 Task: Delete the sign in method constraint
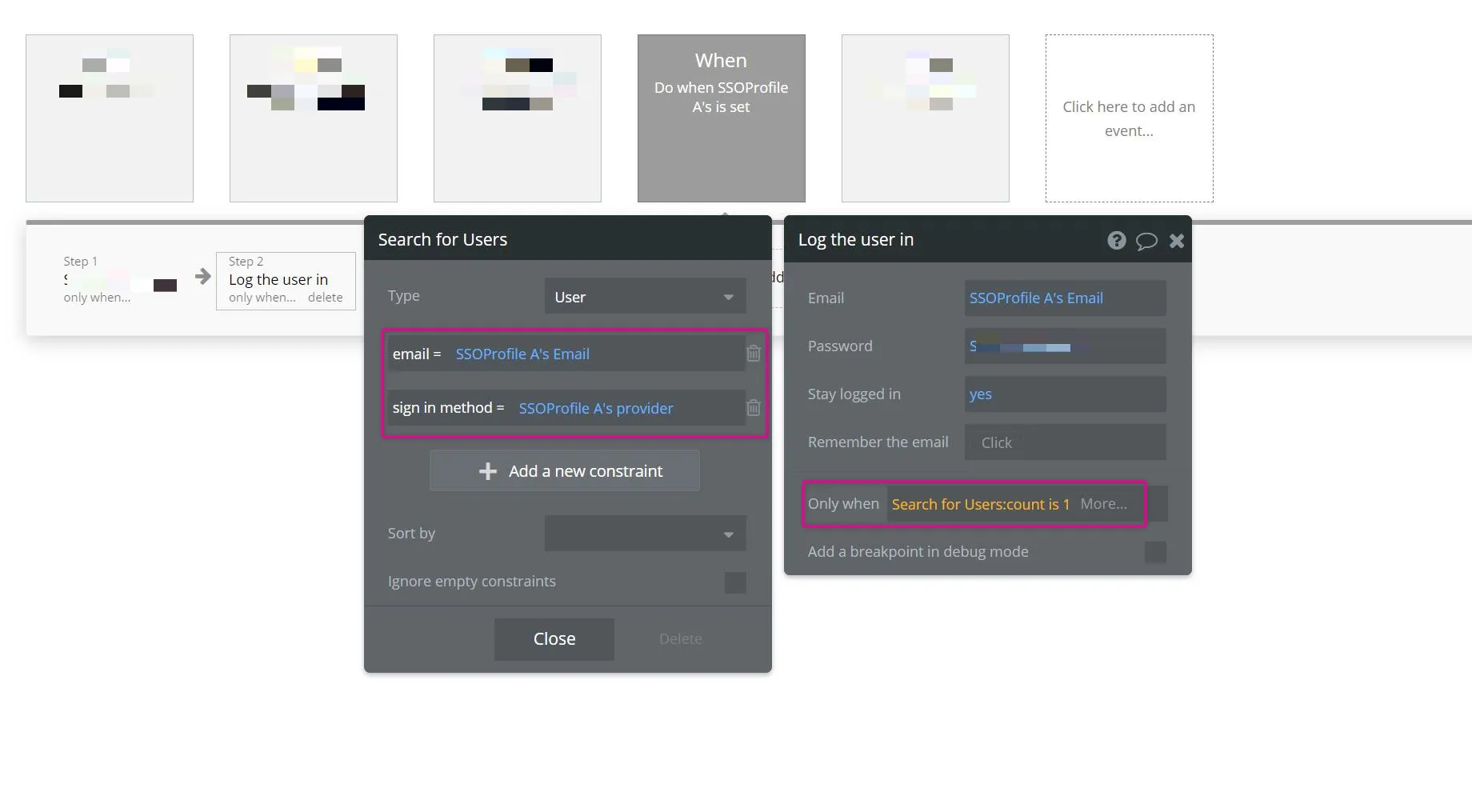753,407
